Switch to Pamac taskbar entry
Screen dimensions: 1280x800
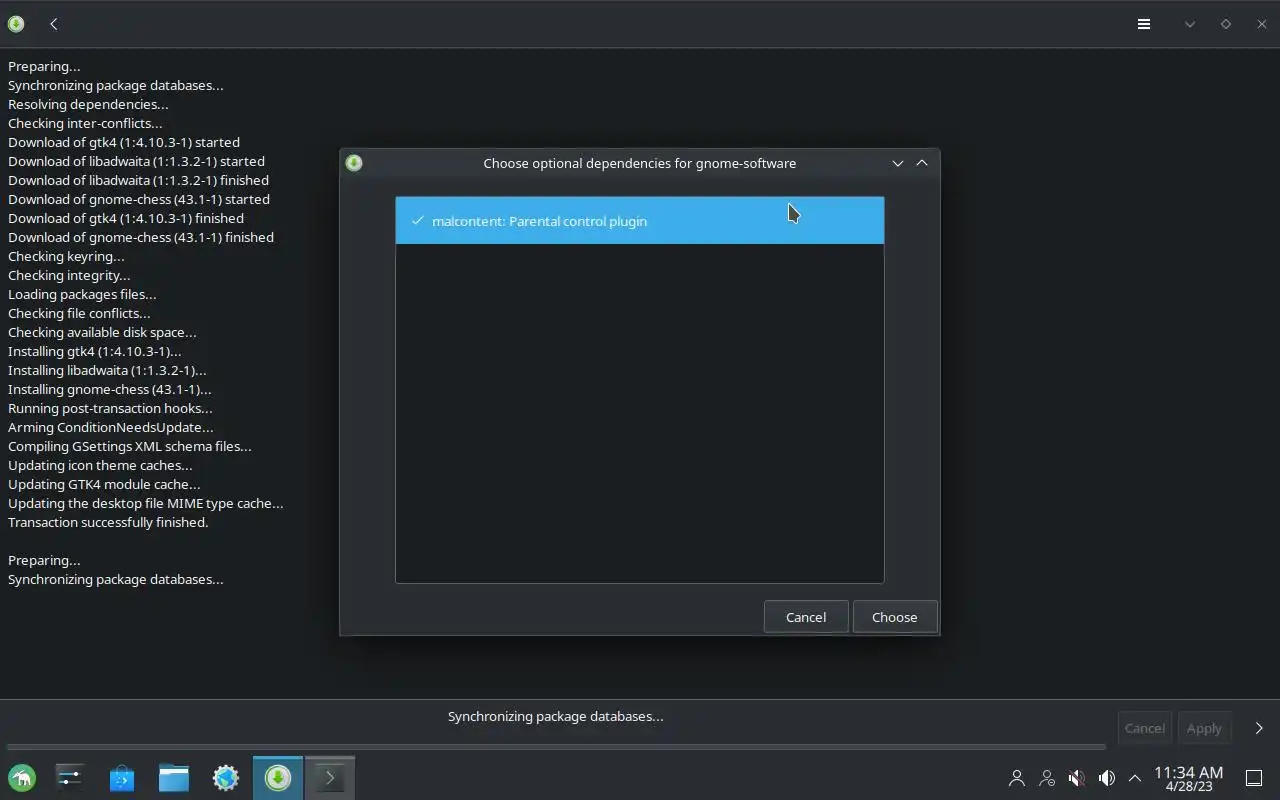click(x=278, y=778)
